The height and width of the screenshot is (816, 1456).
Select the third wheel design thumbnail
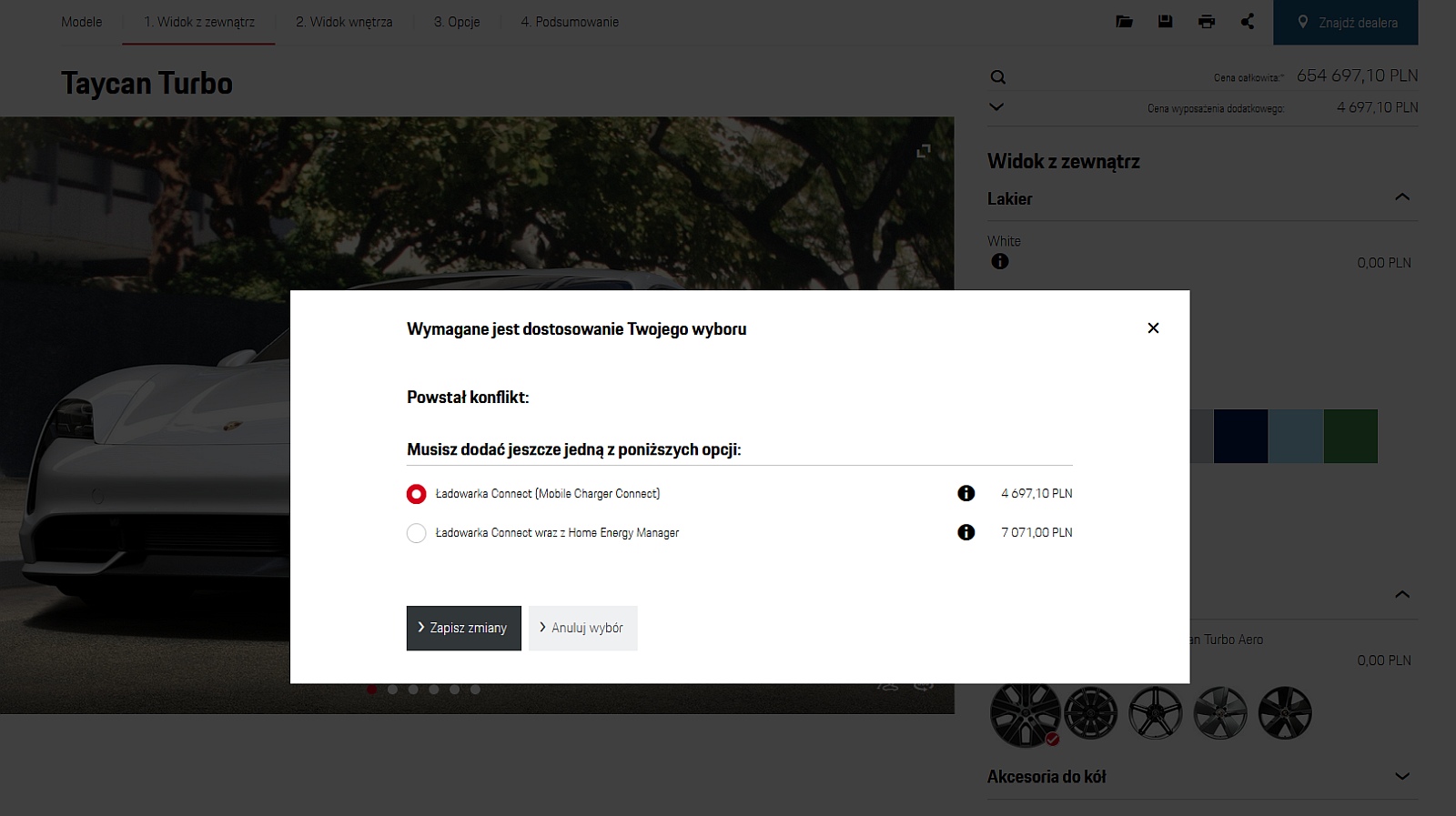[x=1156, y=712]
